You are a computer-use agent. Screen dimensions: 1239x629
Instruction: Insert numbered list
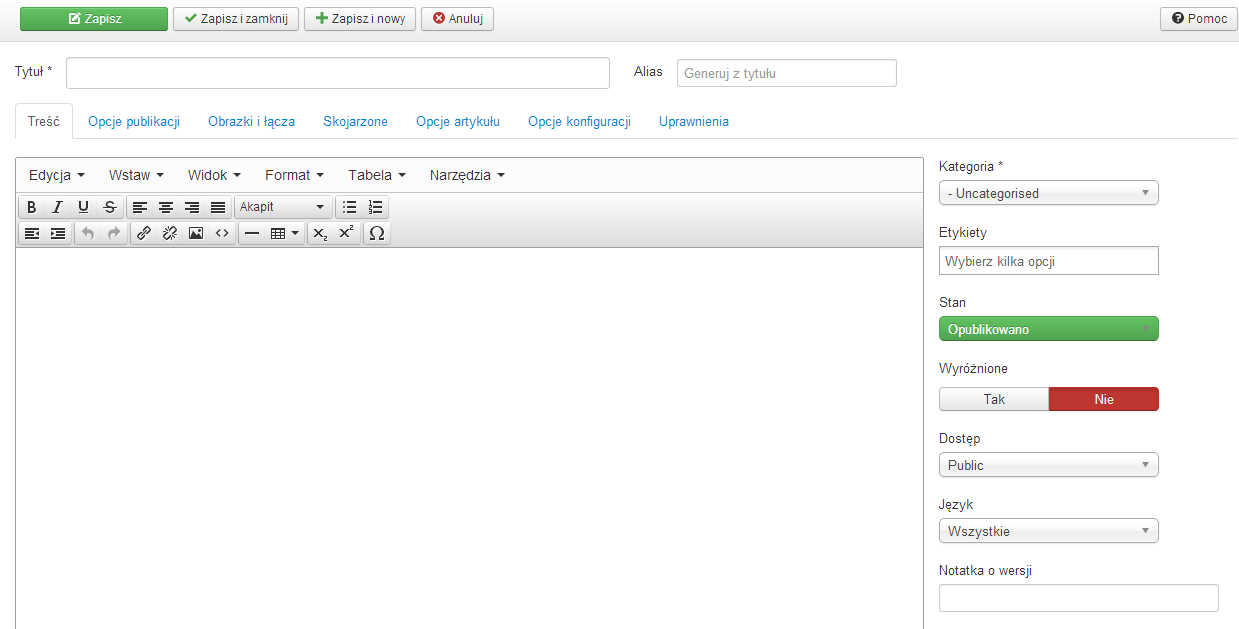[x=376, y=208]
